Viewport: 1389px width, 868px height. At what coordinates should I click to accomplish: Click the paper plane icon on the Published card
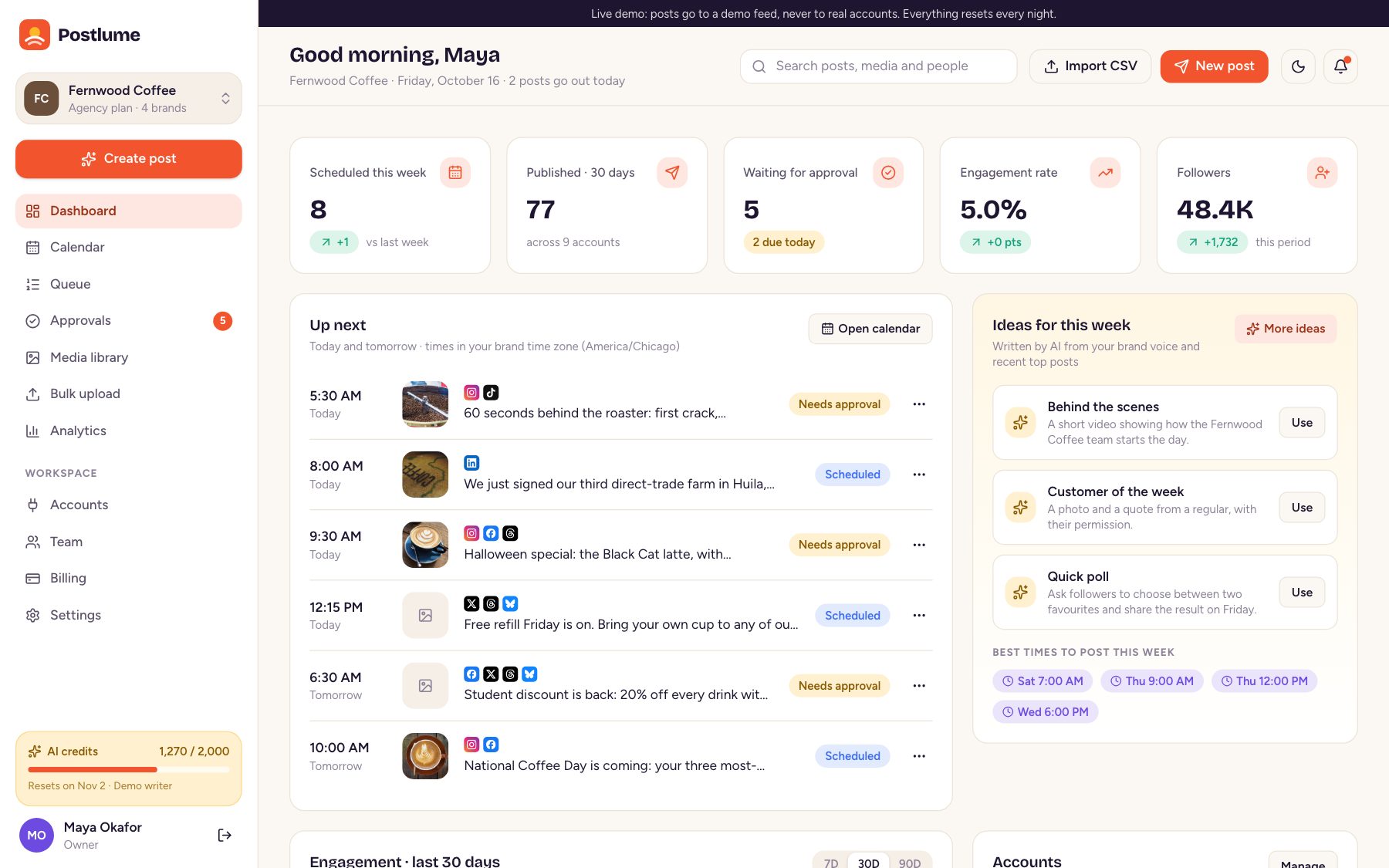coord(672,173)
